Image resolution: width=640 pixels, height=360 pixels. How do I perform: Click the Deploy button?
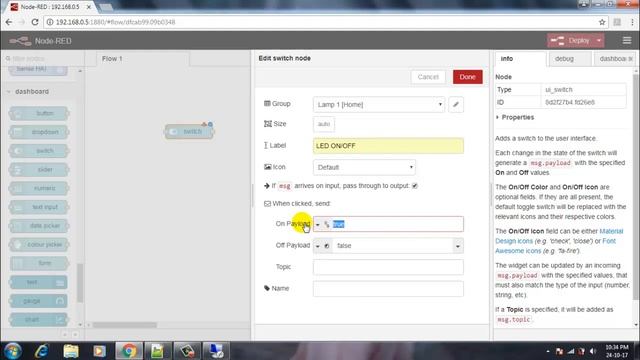pyautogui.click(x=571, y=40)
